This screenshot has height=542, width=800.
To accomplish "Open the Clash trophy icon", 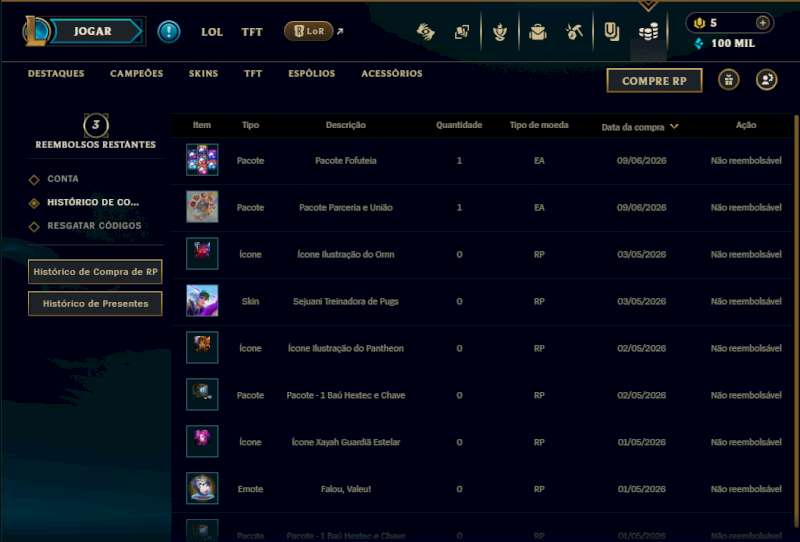I will pyautogui.click(x=499, y=32).
